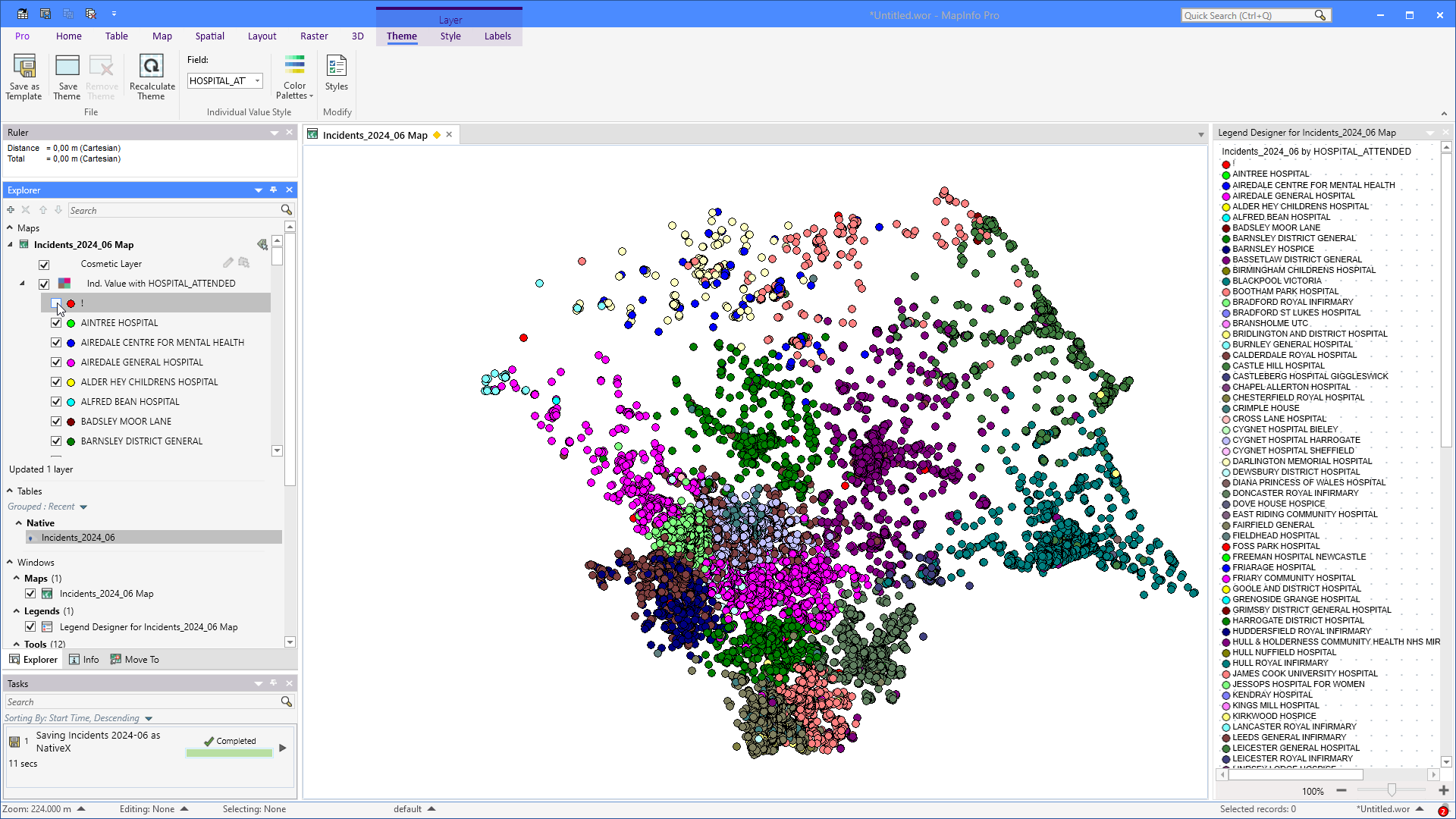Open the Grouped: Recent dropdown
This screenshot has height=819, width=1456.
[x=83, y=507]
